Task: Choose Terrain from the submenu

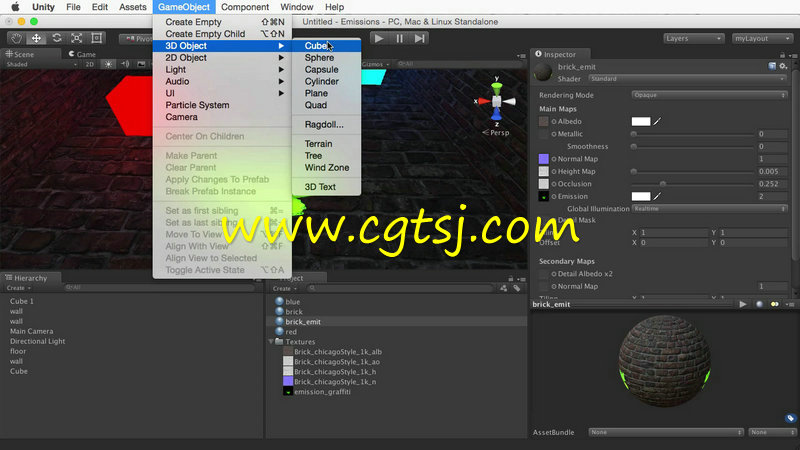Action: point(327,144)
